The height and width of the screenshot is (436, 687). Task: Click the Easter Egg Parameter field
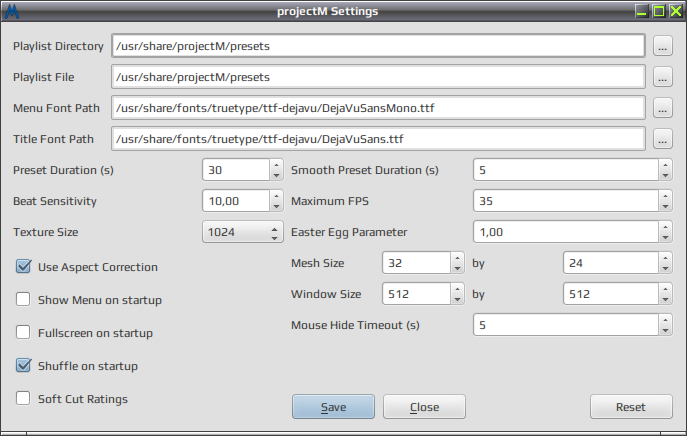(x=566, y=232)
